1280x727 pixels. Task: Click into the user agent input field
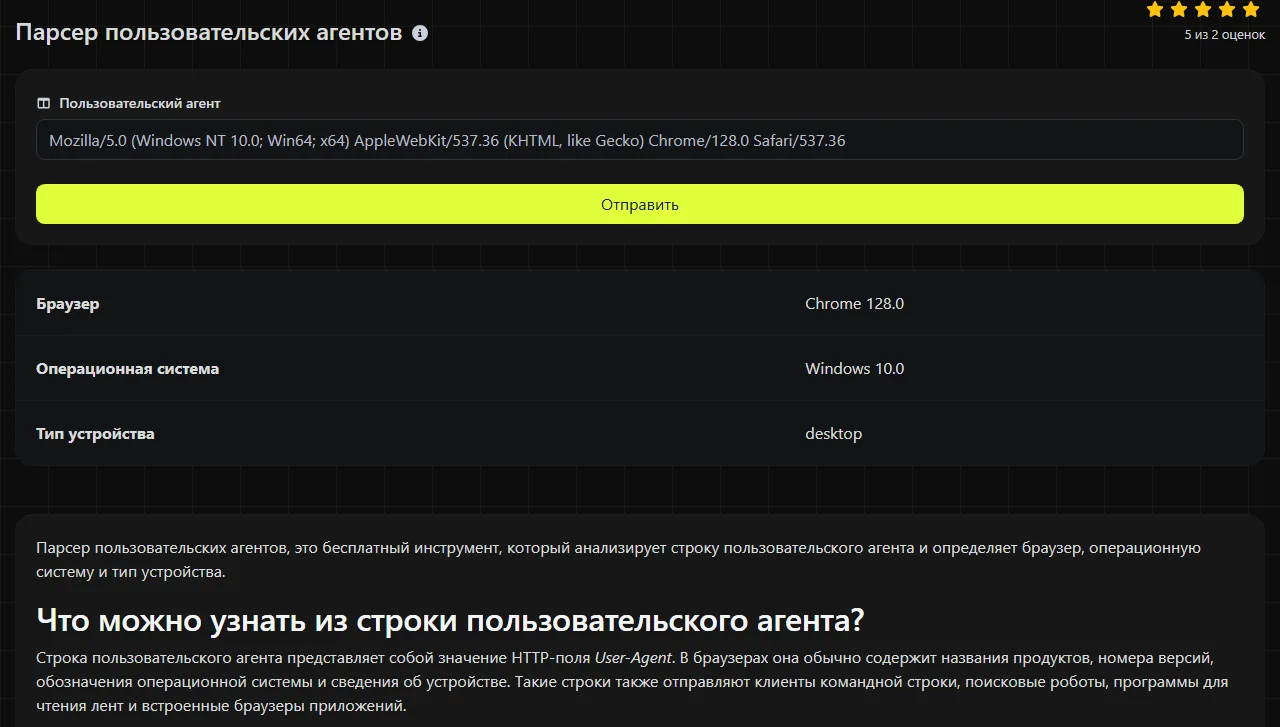[640, 140]
